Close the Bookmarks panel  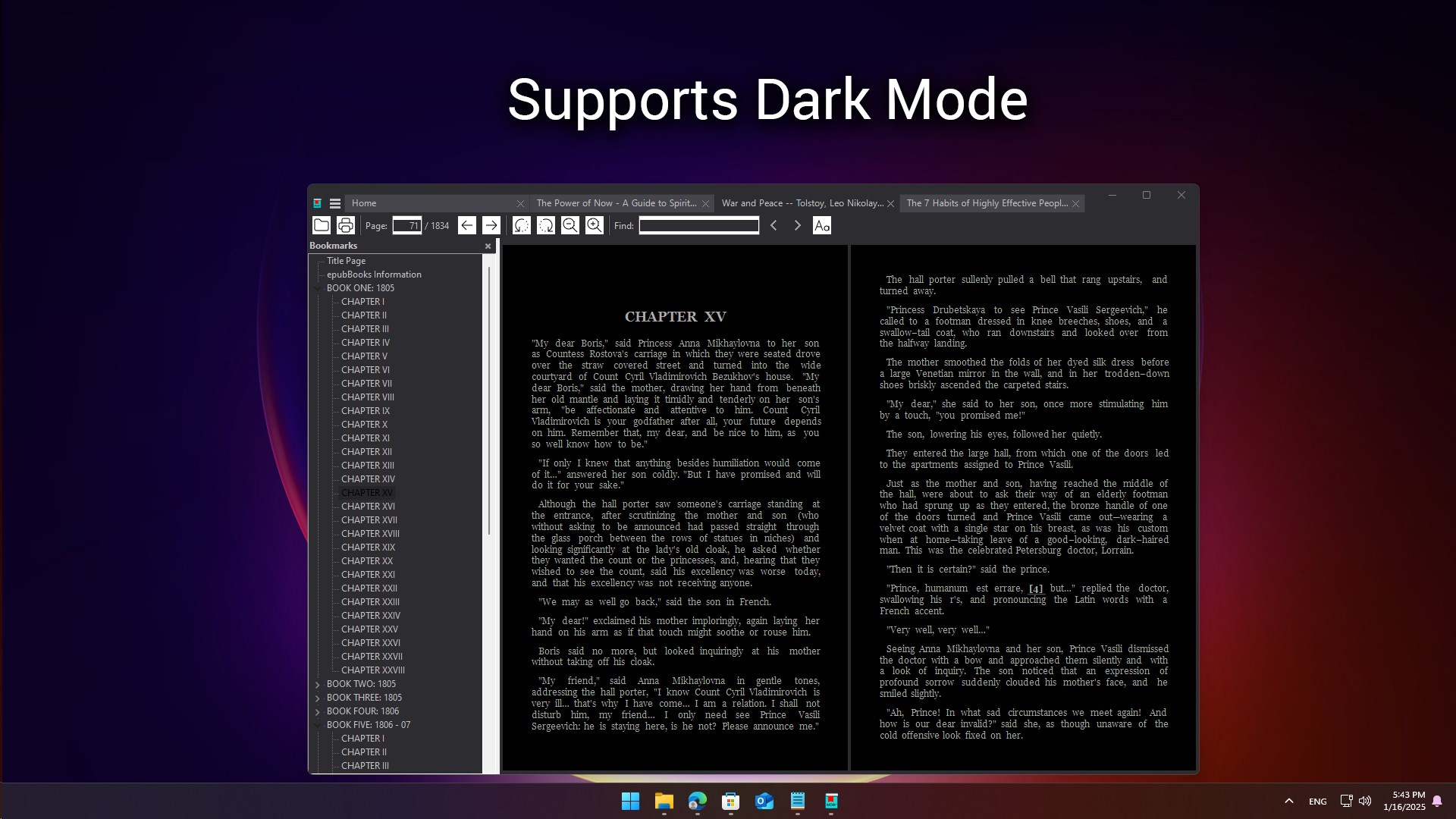pyautogui.click(x=488, y=246)
